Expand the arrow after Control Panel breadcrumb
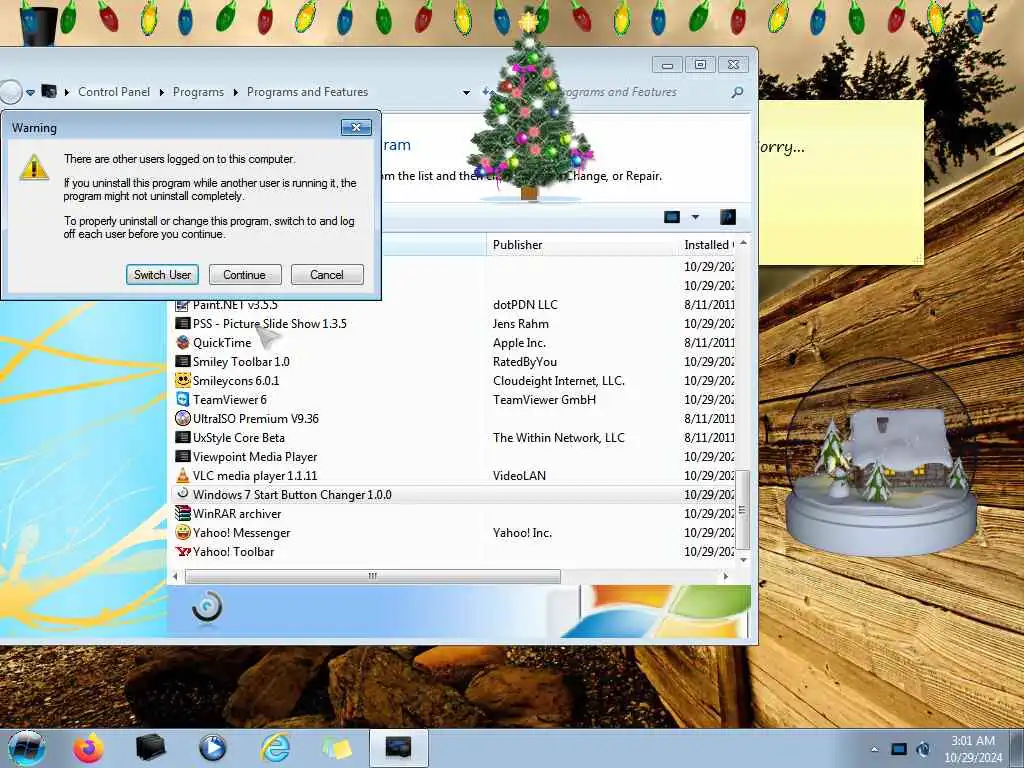 pyautogui.click(x=162, y=92)
